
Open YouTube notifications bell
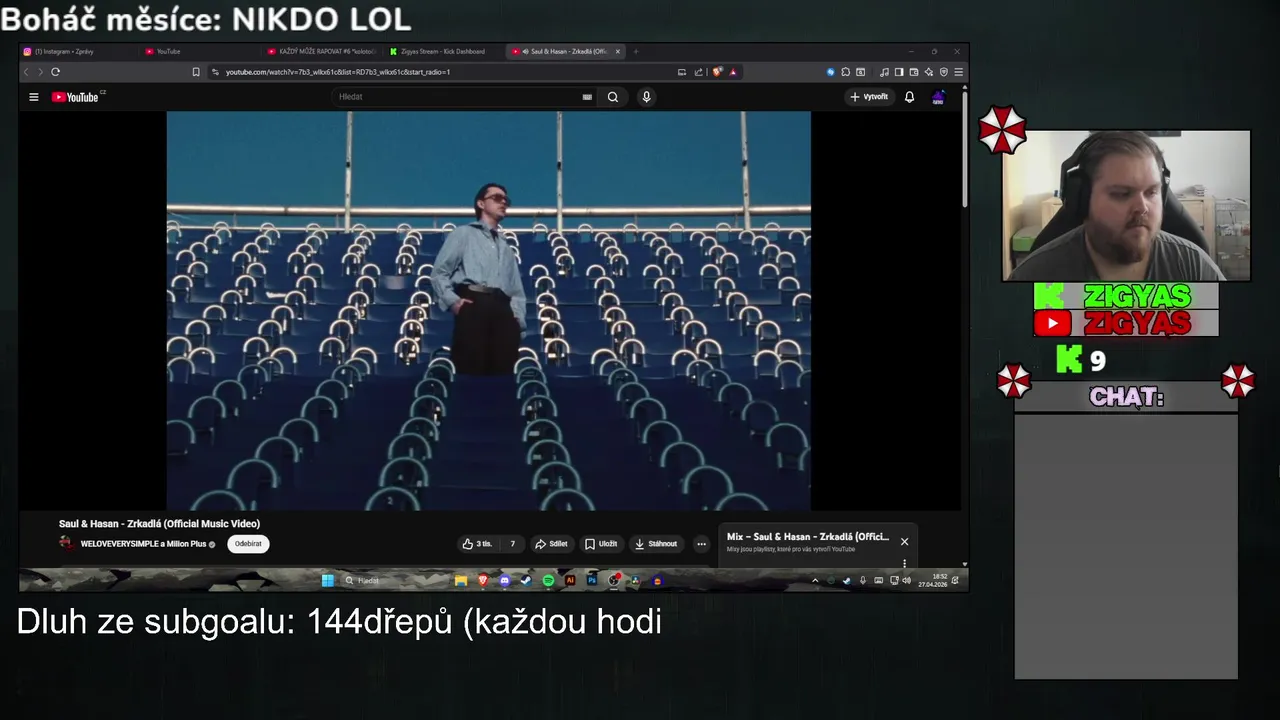click(909, 97)
